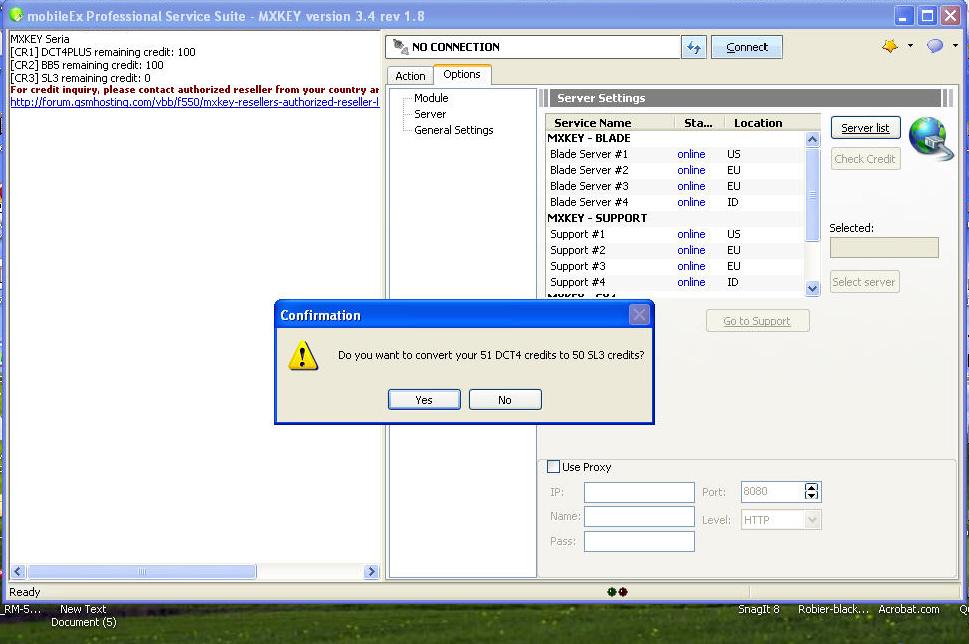Click the server list scroll down arrow
This screenshot has width=969, height=644.
pyautogui.click(x=813, y=288)
